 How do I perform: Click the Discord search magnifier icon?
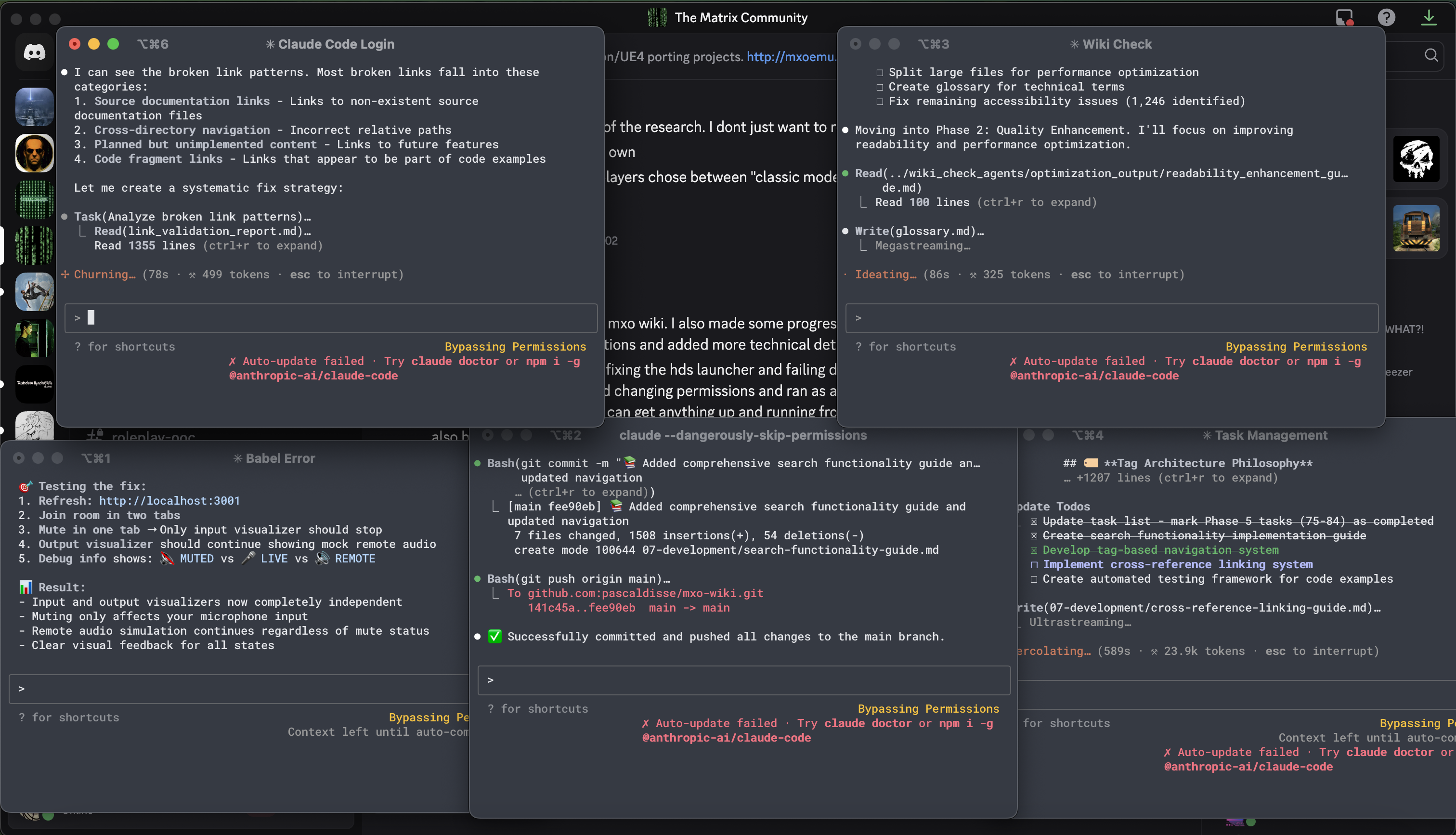[x=1431, y=55]
